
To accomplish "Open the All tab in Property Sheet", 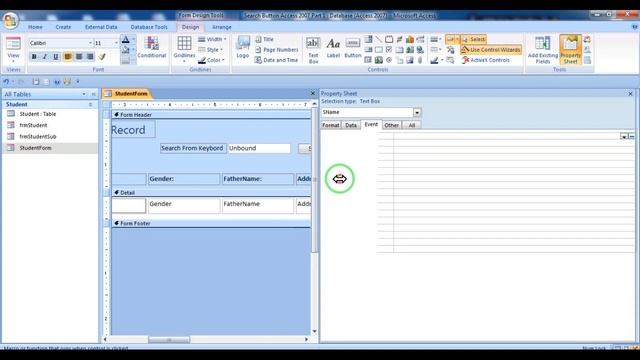I will 412,125.
